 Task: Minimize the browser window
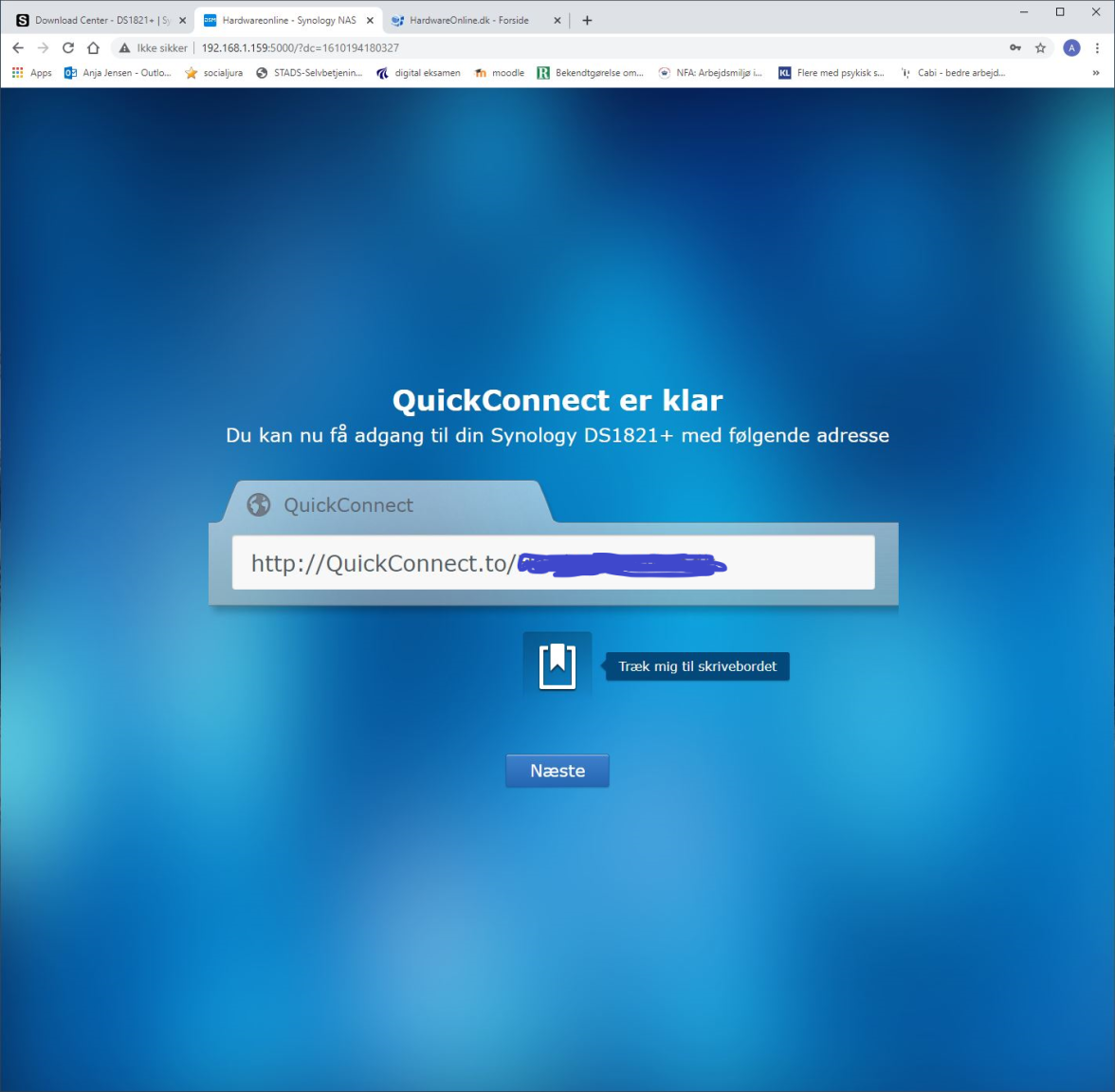click(1024, 12)
